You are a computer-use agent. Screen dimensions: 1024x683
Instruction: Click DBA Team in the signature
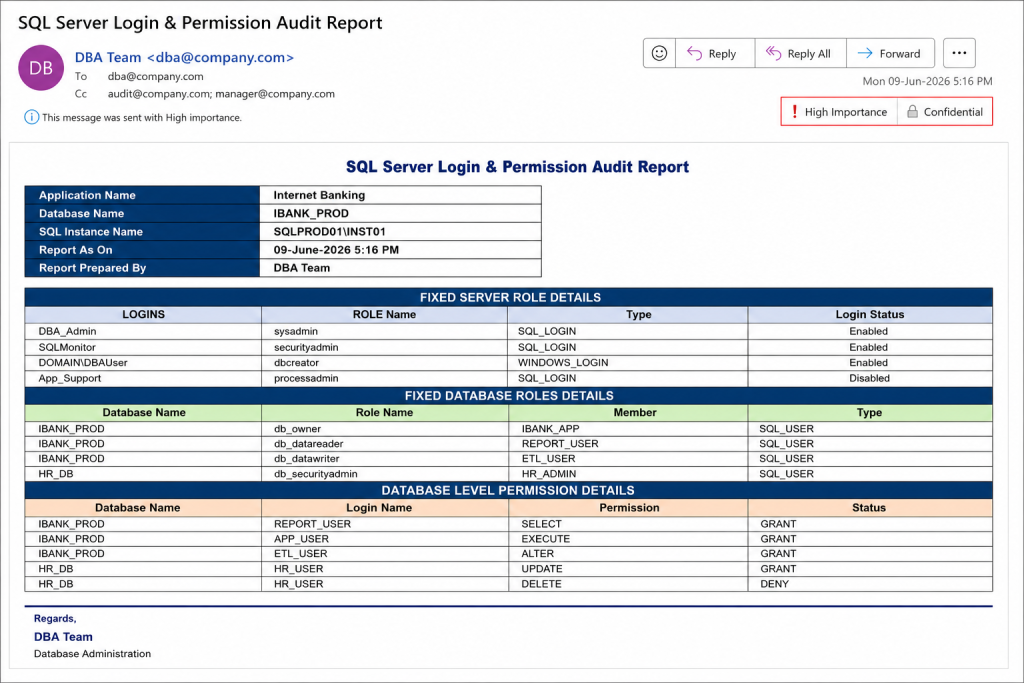coord(63,637)
